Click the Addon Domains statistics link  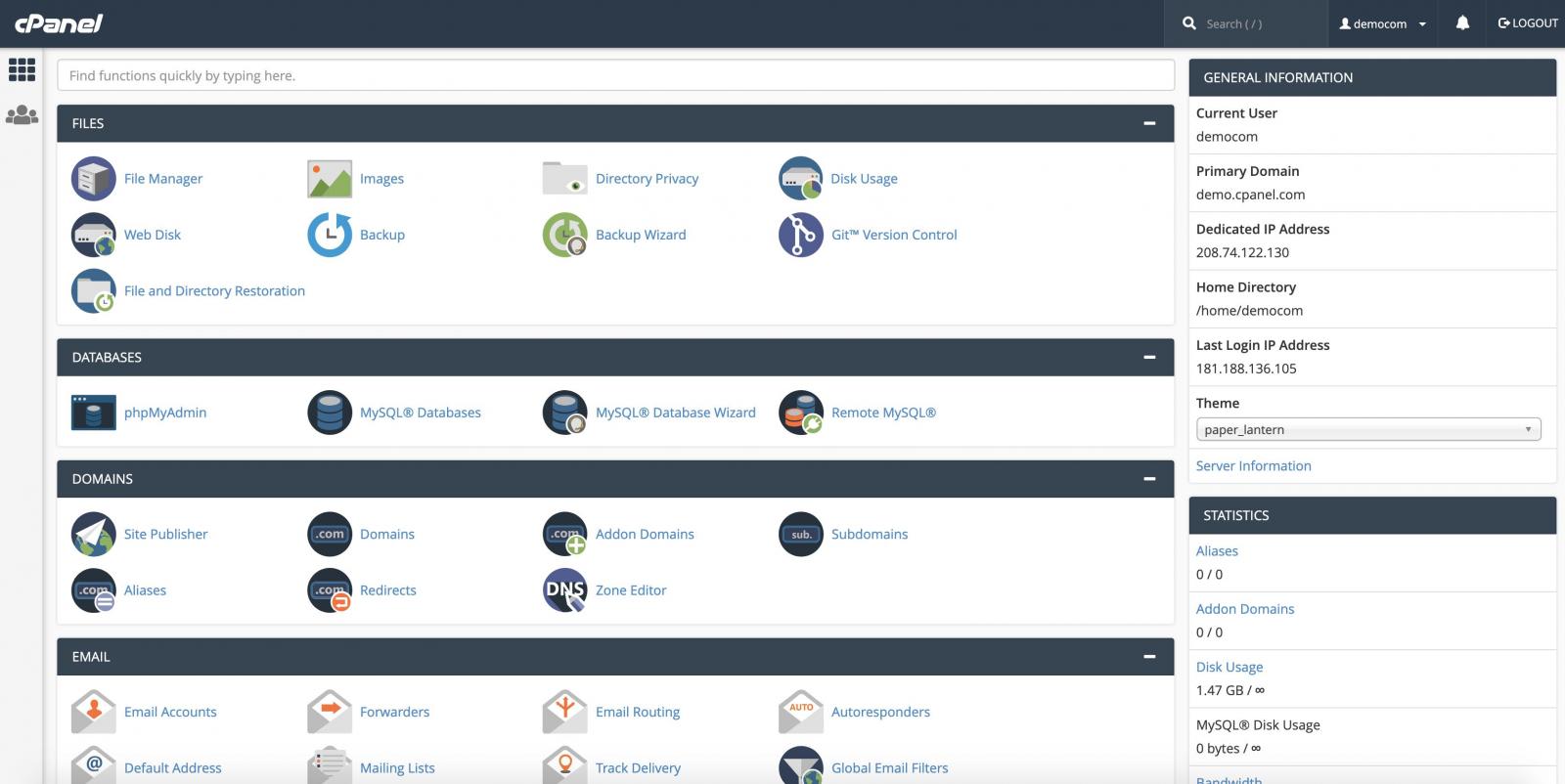[1244, 609]
